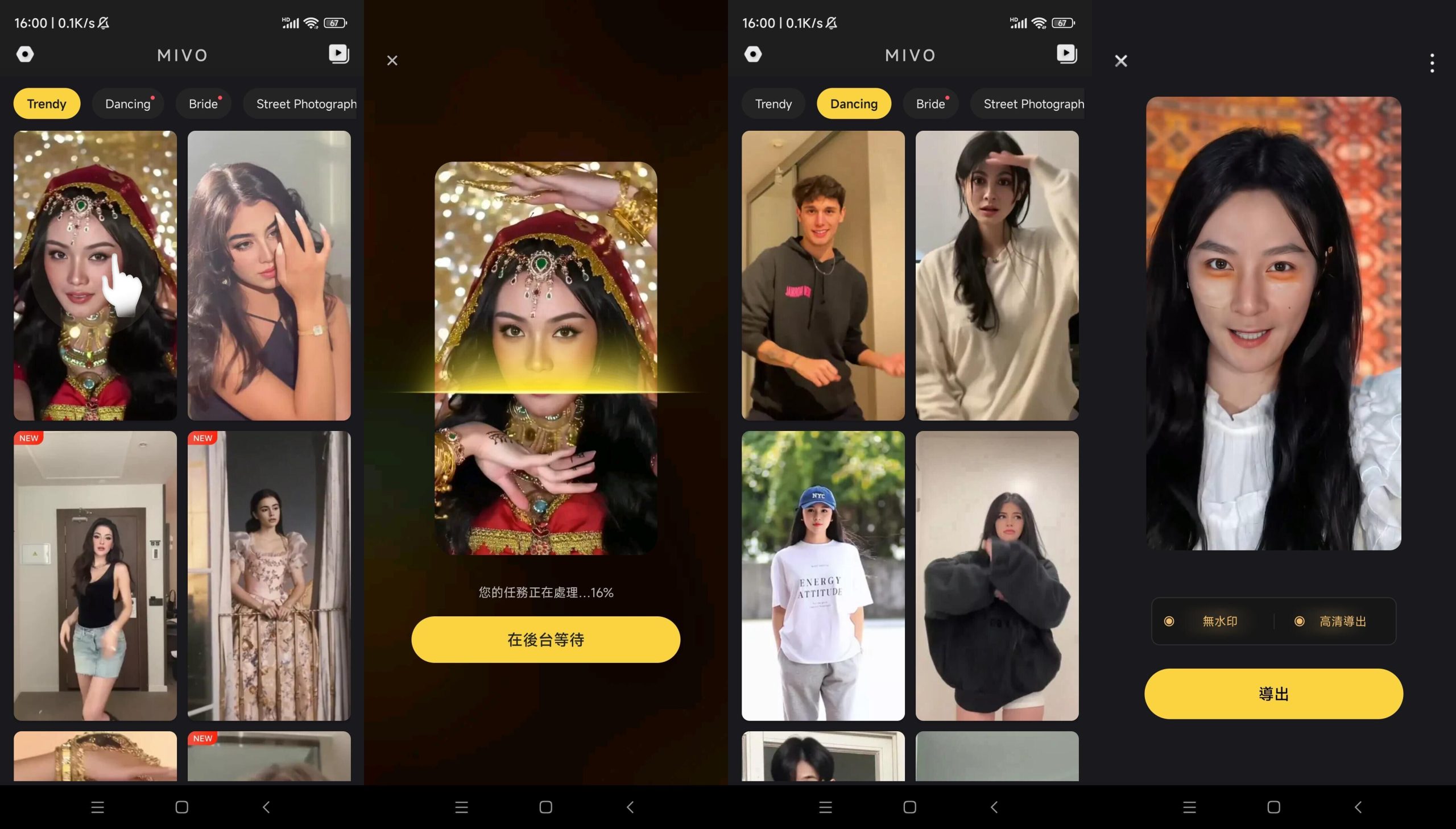1456x829 pixels.
Task: Select Indian bride costume thumbnail top left
Action: coord(95,275)
